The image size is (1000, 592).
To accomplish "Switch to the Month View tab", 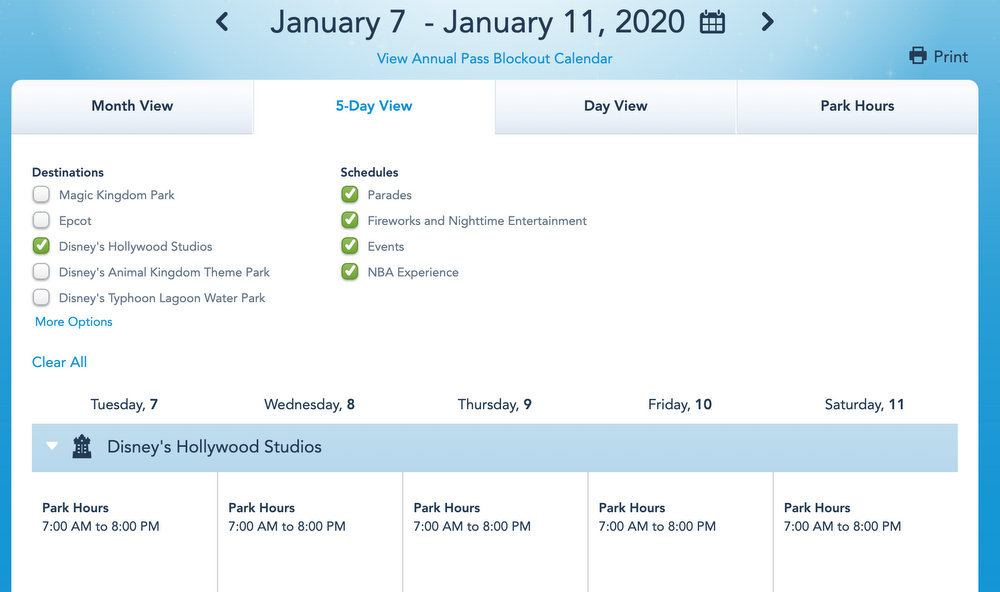I will coord(132,106).
